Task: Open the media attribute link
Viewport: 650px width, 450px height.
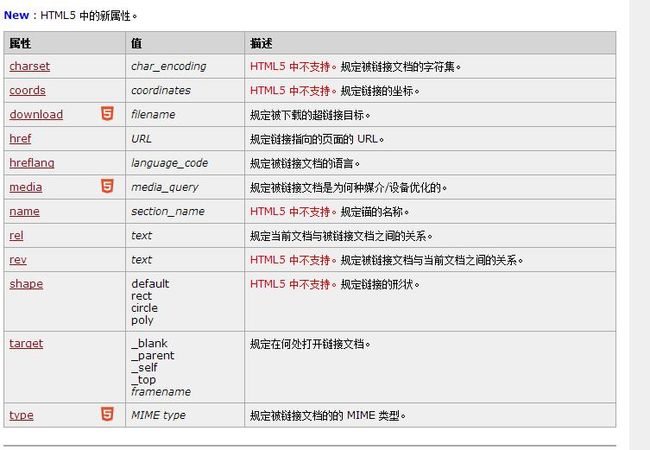Action: (x=26, y=187)
